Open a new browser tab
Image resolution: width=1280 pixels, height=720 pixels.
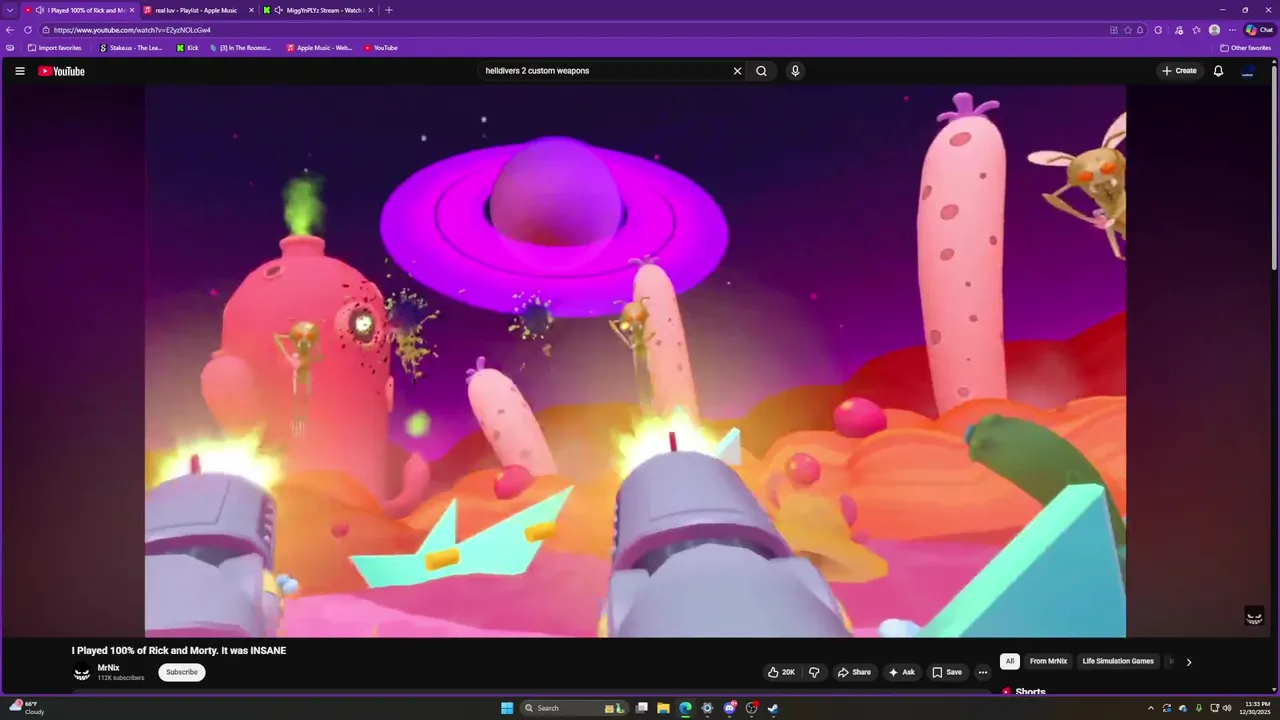[389, 10]
